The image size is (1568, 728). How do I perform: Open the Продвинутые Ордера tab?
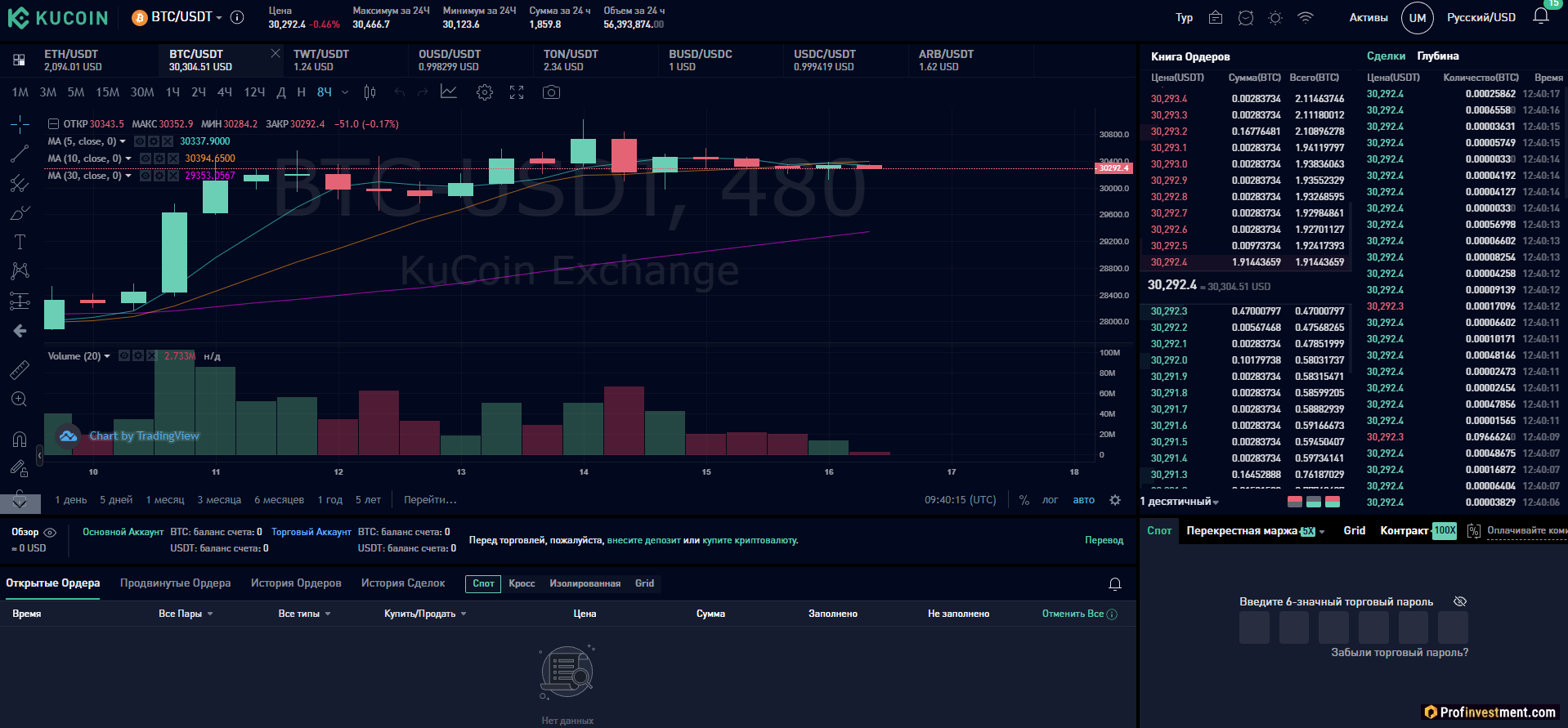coord(175,583)
